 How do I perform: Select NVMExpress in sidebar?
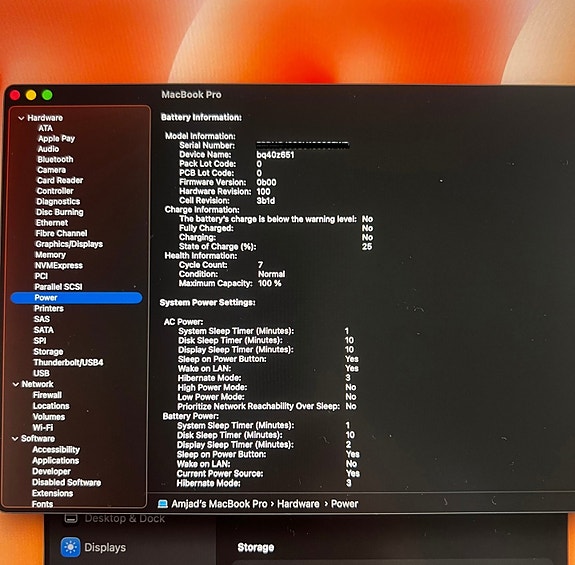point(59,265)
